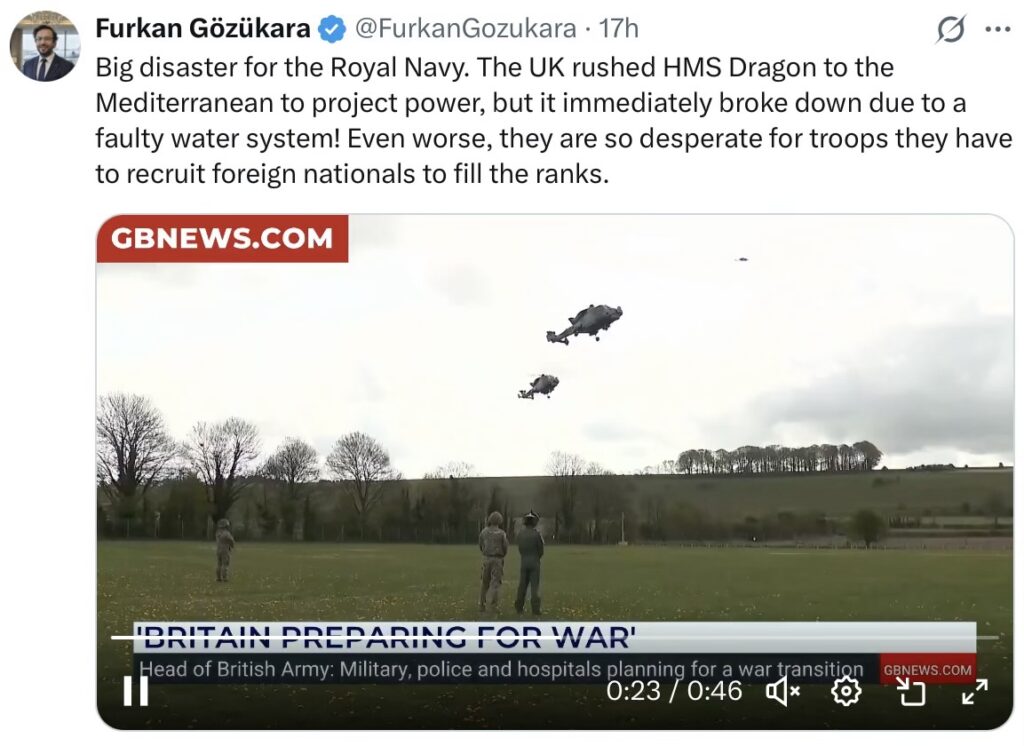The image size is (1024, 746).
Task: Click the tweet text body
Action: (x=554, y=121)
